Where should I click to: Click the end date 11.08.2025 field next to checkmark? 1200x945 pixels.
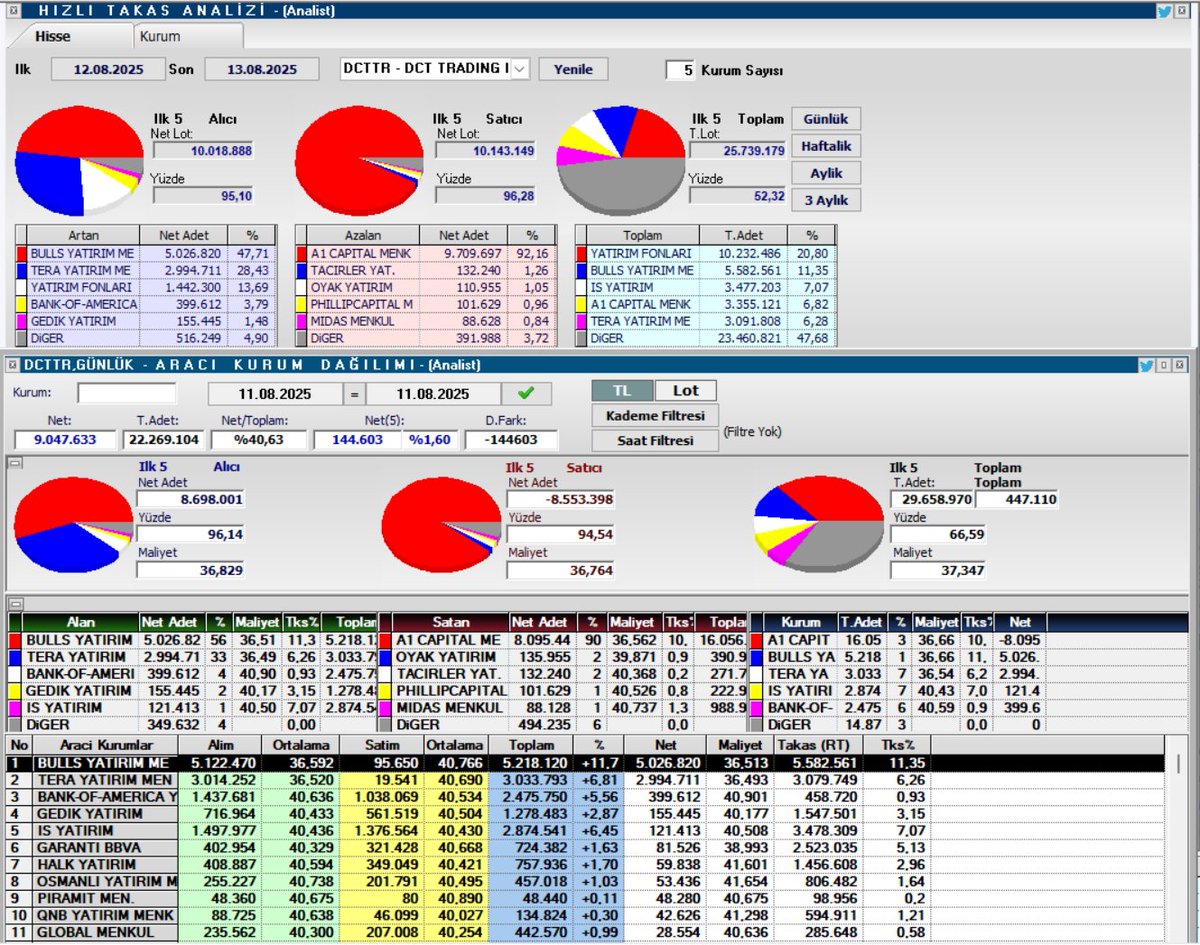435,393
